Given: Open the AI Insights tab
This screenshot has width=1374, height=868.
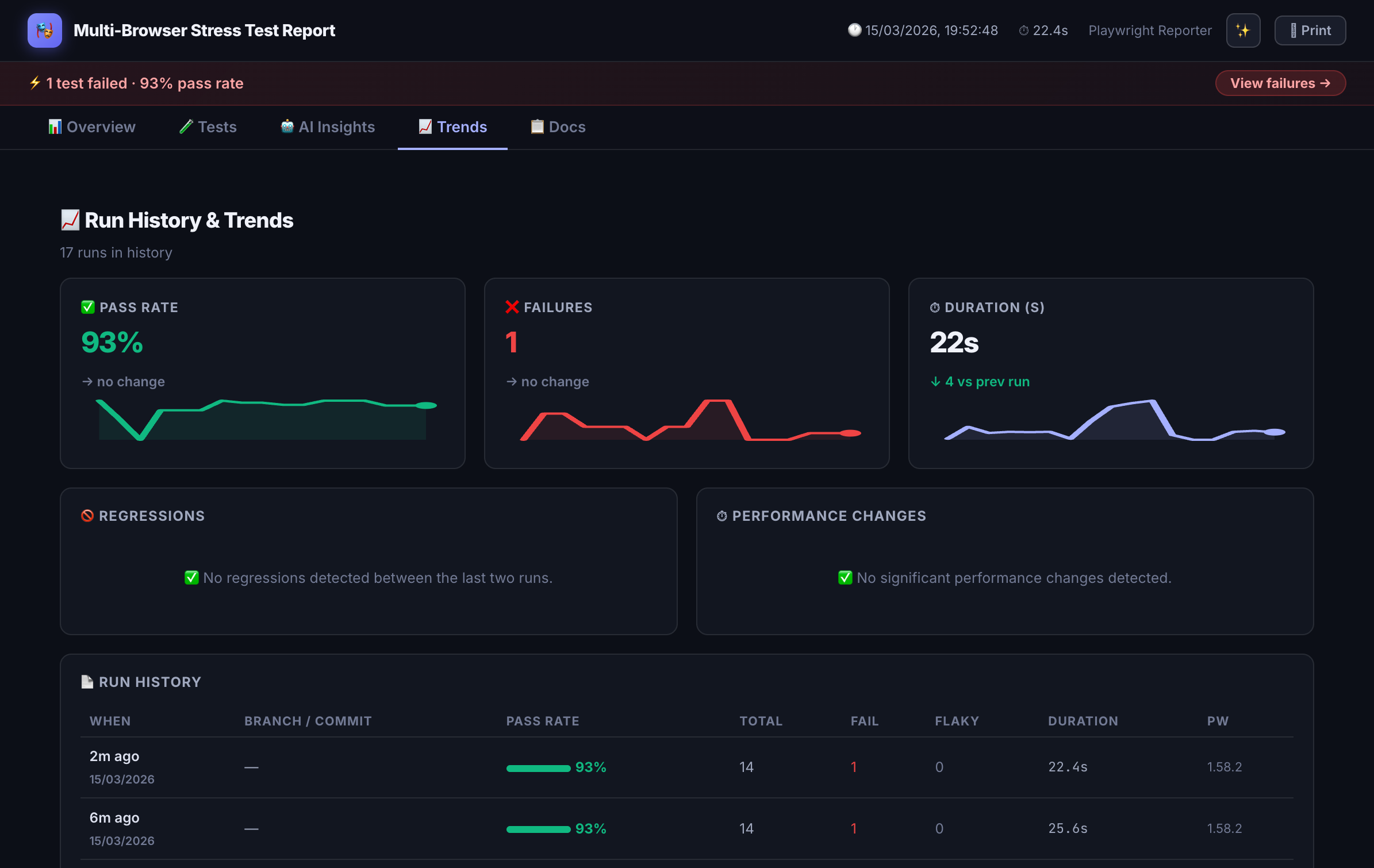Looking at the screenshot, I should (328, 127).
